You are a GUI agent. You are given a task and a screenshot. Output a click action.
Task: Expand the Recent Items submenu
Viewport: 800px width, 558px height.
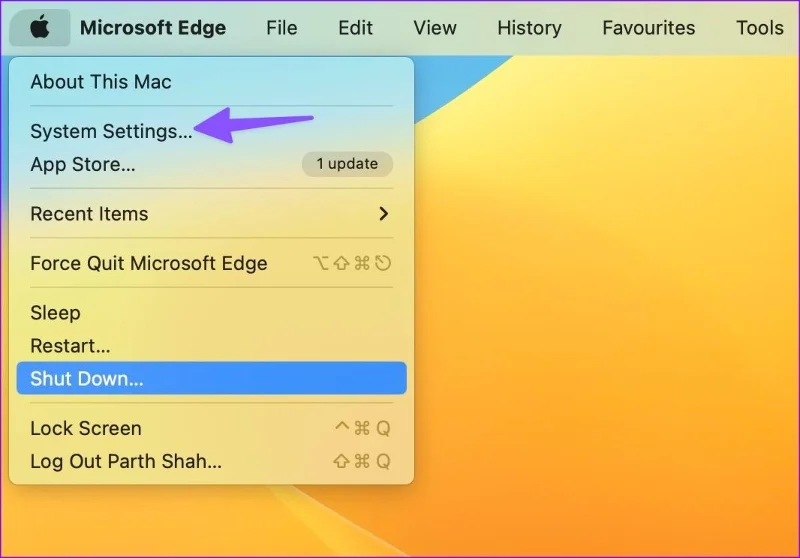211,214
